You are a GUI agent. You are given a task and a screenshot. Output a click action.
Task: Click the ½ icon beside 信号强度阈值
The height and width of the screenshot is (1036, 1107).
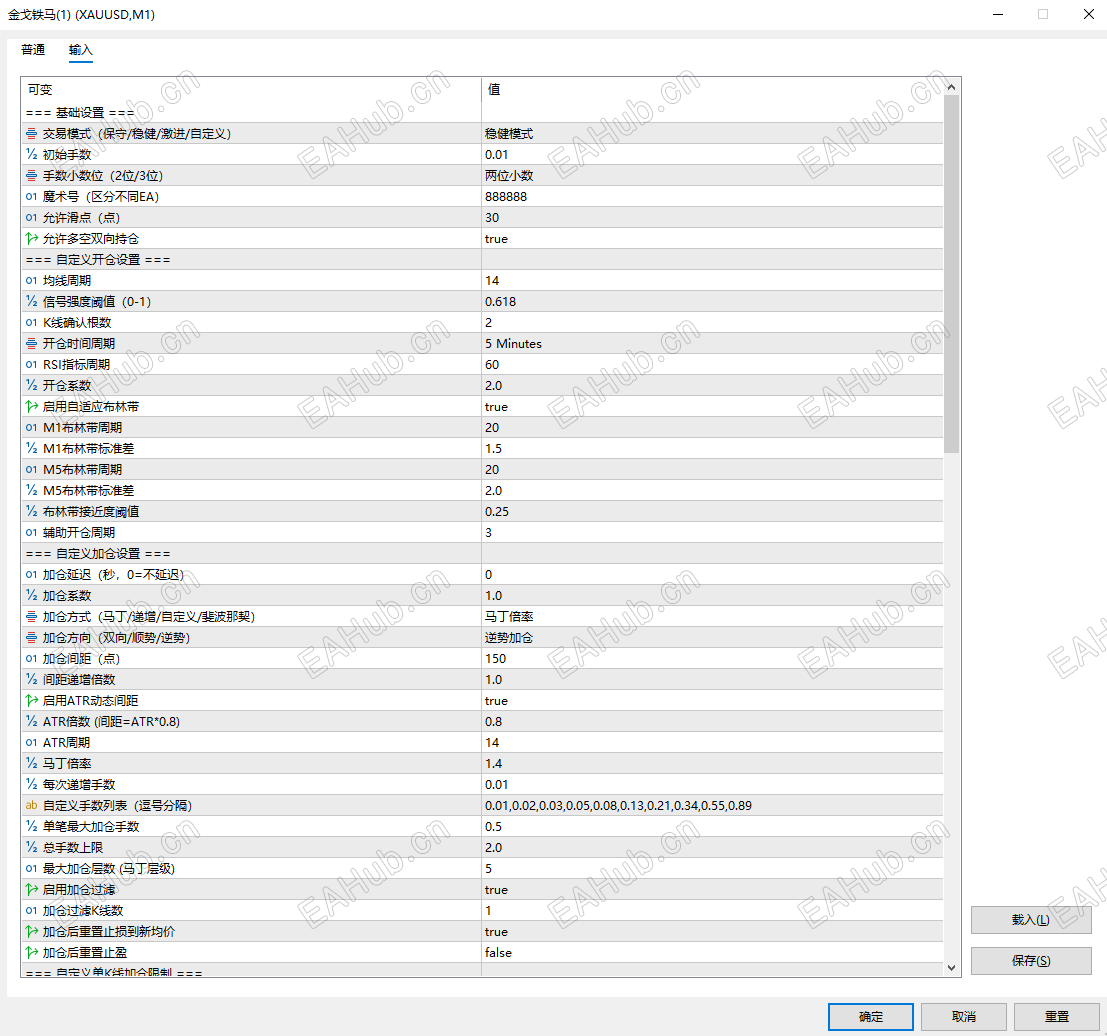31,302
